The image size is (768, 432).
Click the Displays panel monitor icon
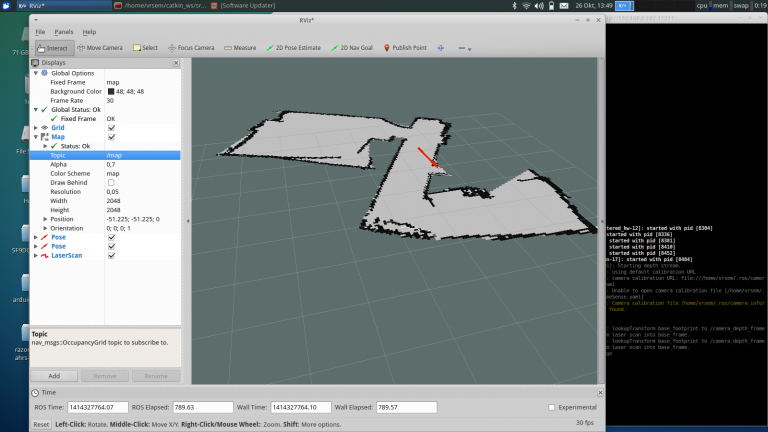[35, 63]
